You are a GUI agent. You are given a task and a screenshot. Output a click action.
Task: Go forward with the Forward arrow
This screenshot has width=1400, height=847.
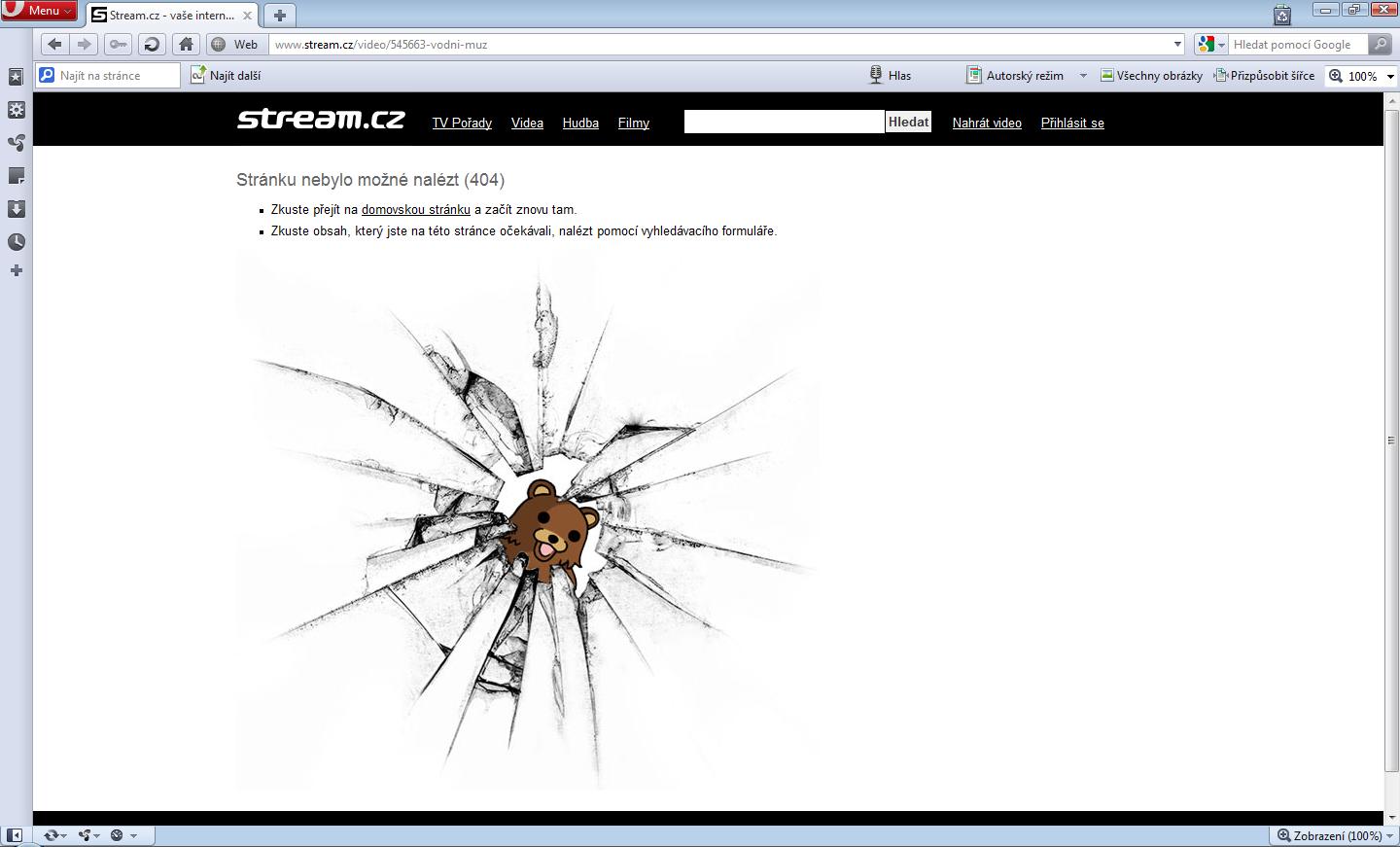[84, 44]
